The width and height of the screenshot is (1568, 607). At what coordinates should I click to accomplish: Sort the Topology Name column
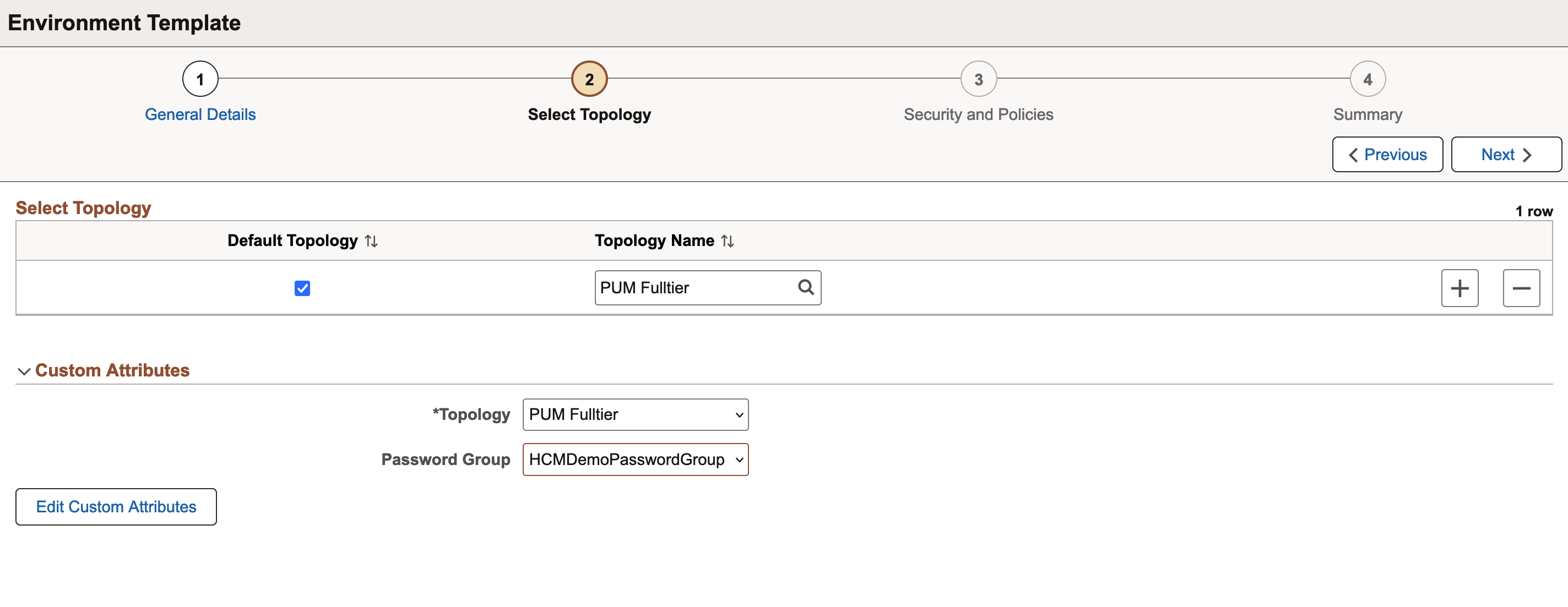[x=728, y=240]
